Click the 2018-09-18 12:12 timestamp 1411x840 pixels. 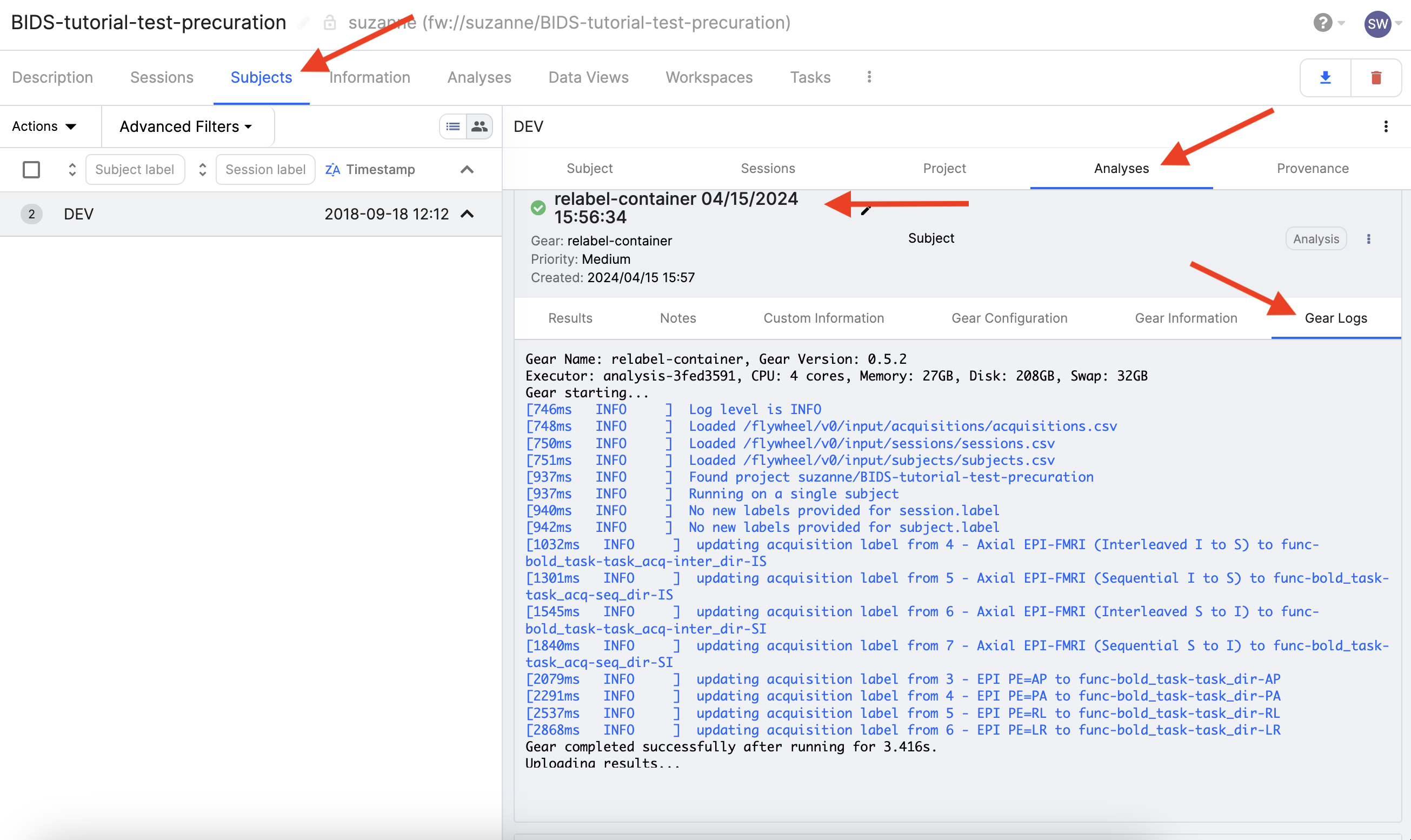pos(387,214)
